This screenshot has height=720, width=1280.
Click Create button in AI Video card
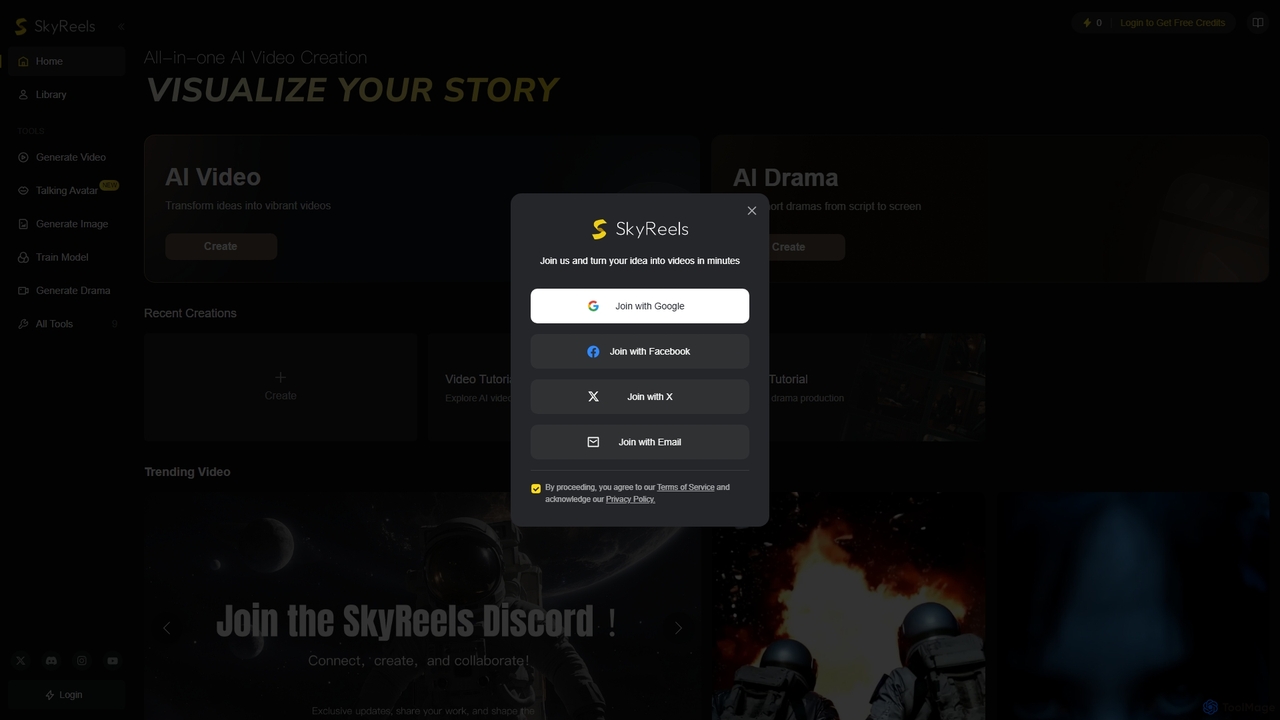[x=221, y=247]
